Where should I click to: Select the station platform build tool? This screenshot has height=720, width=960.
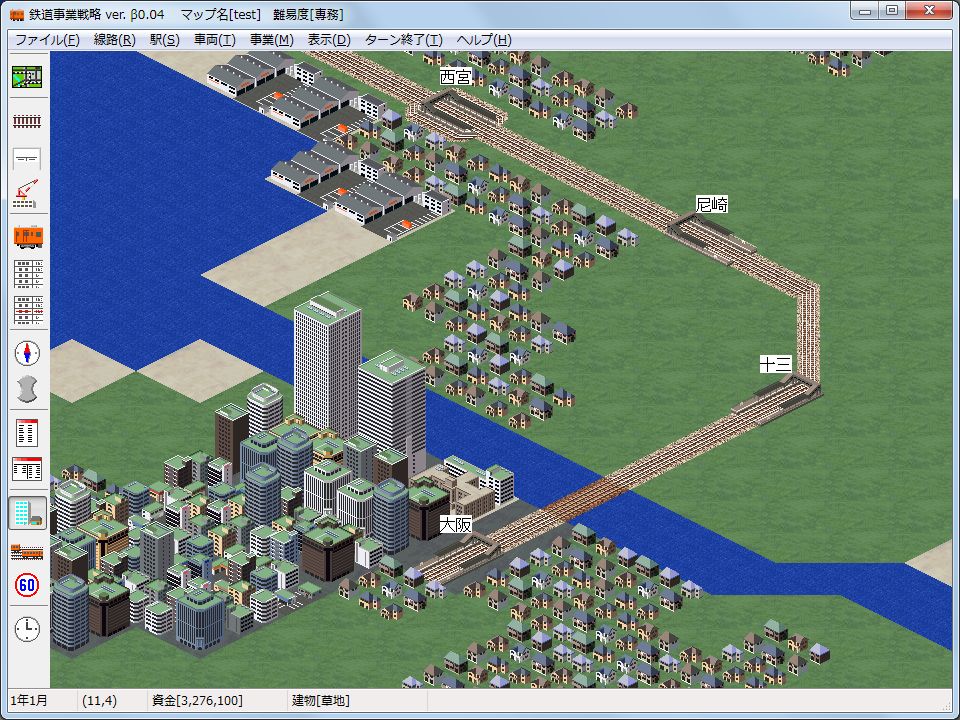27,158
